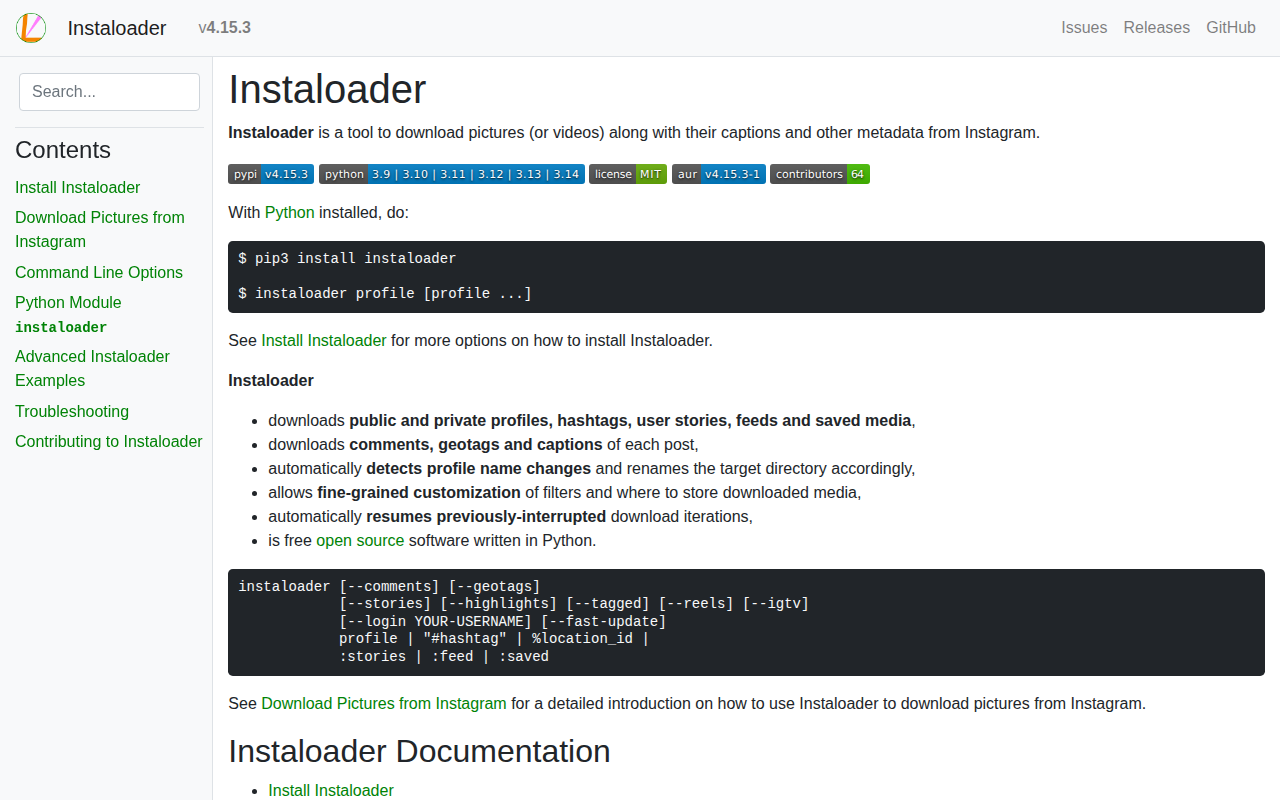Focus the Search input field
Viewport: 1280px width, 800px height.
point(109,91)
